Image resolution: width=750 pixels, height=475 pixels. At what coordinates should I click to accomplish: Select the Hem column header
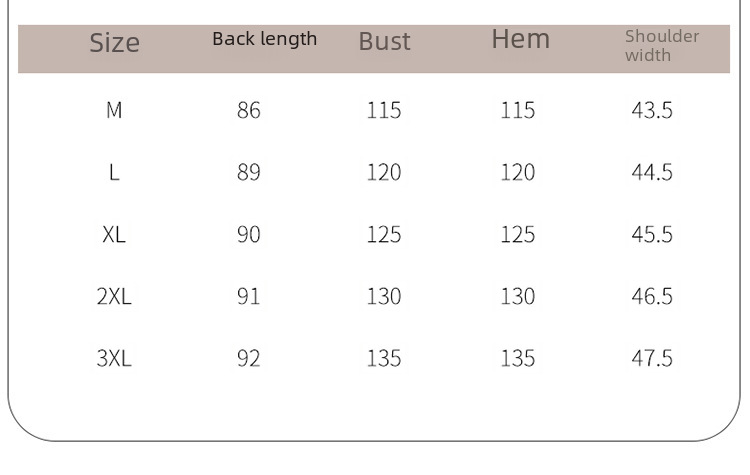[x=521, y=39]
